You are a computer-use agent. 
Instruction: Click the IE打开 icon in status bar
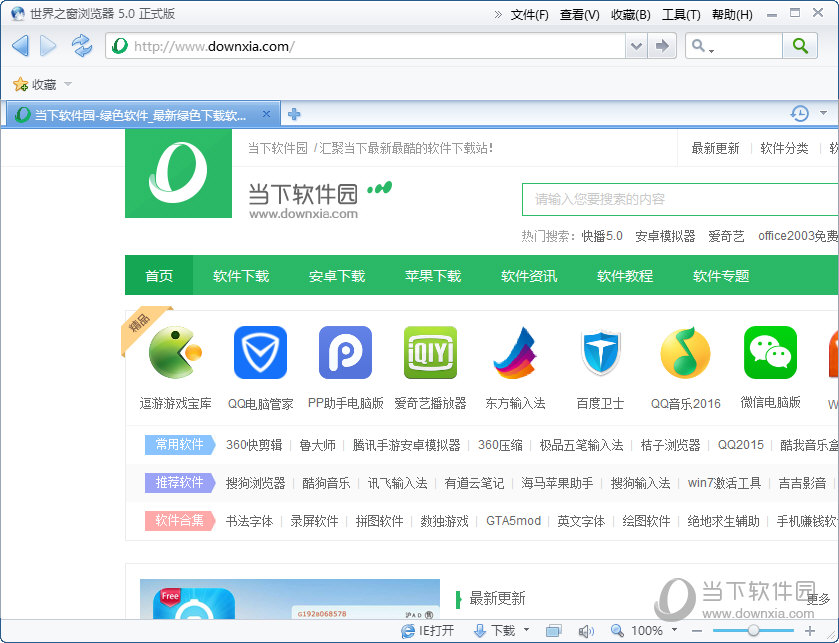pyautogui.click(x=408, y=631)
